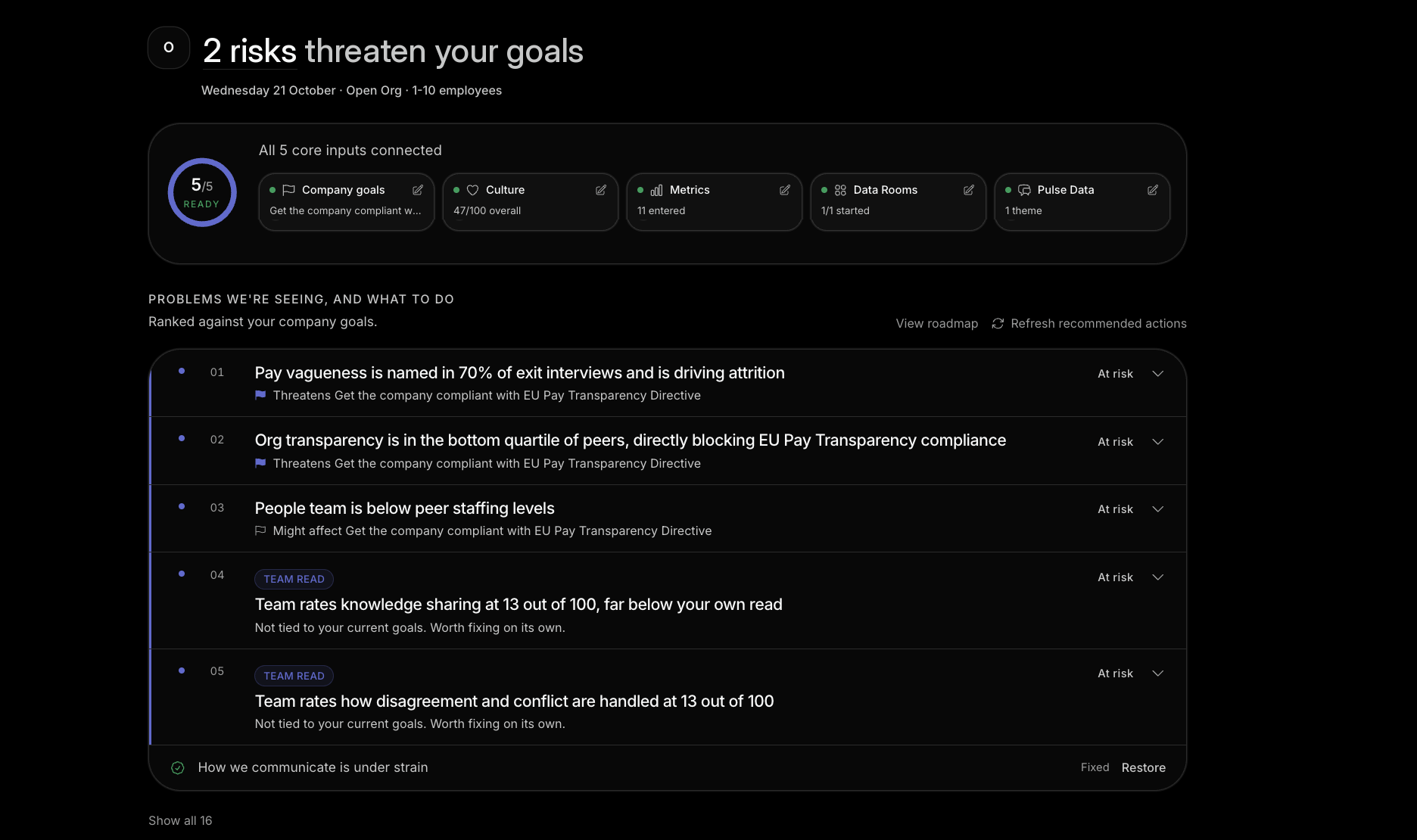Open the Culture 47/100 overall card
Screen dimensions: 1417x840
coord(530,201)
